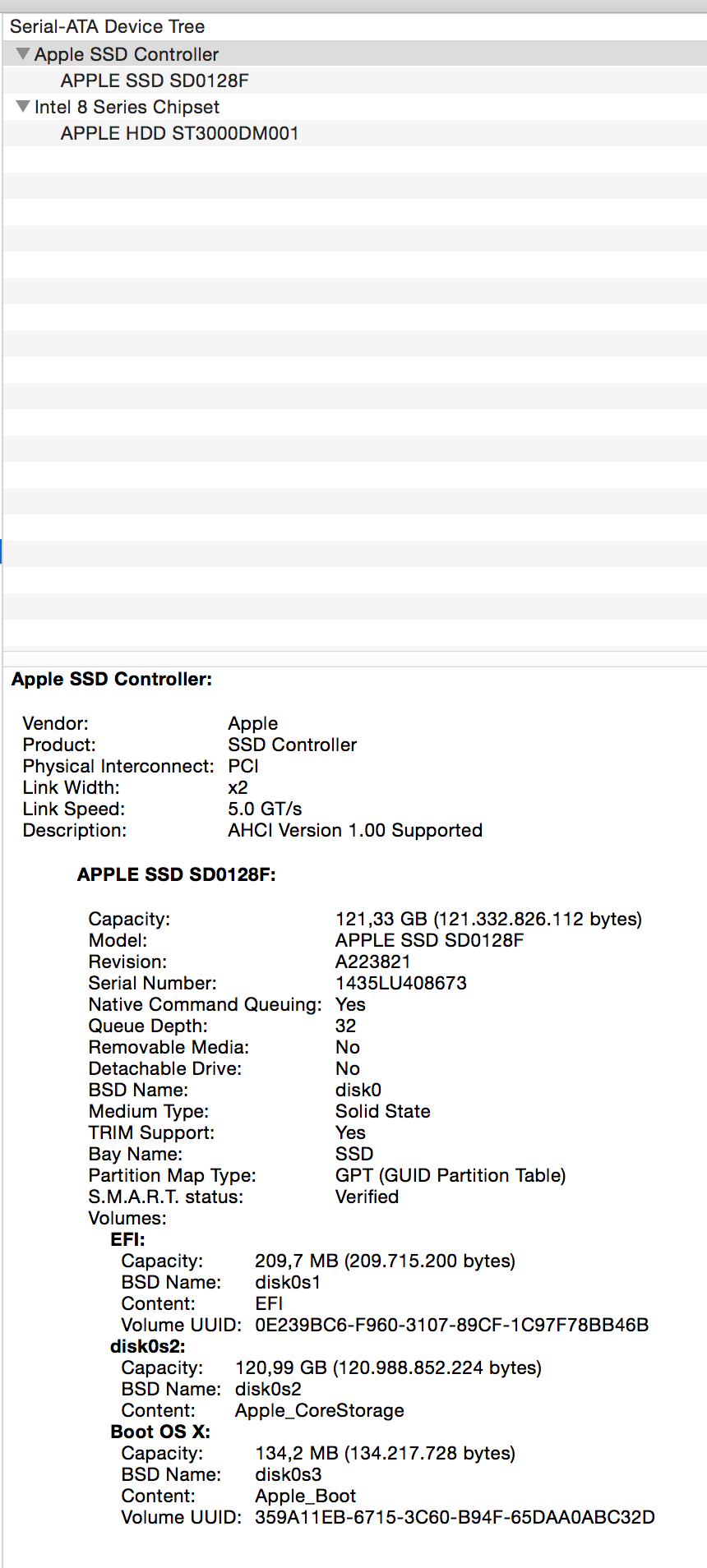The image size is (707, 1568).
Task: Click the Link Speed value 5.0 GT/s
Action: click(x=265, y=809)
